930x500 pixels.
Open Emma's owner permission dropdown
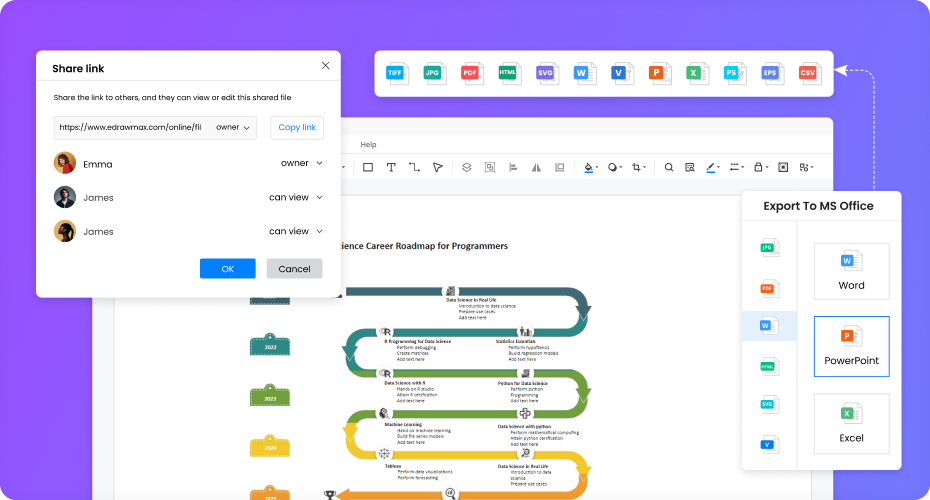[x=302, y=163]
